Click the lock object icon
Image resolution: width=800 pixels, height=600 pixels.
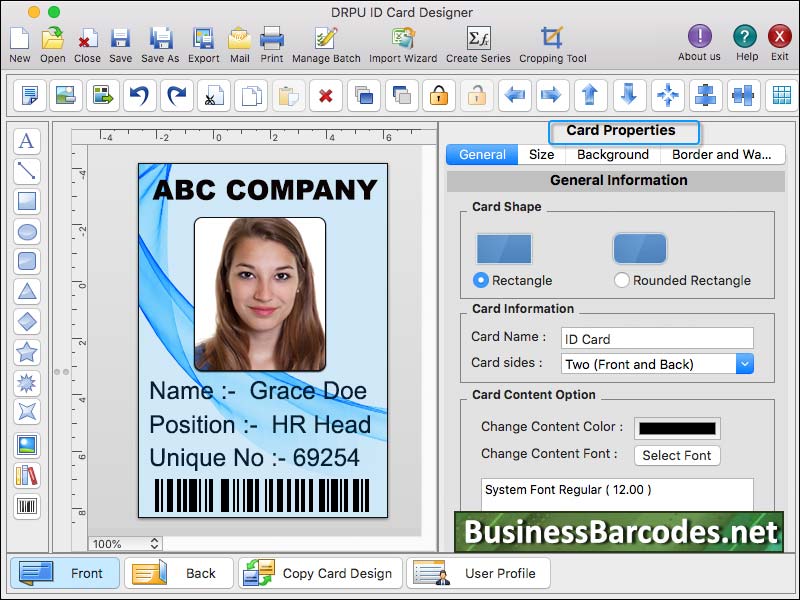click(x=437, y=95)
